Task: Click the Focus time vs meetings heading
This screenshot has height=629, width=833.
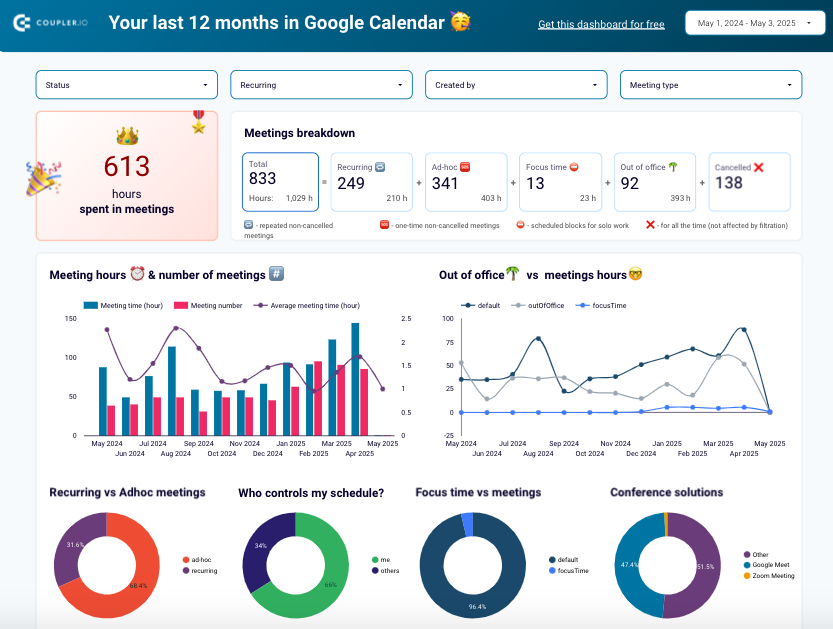Action: [478, 492]
